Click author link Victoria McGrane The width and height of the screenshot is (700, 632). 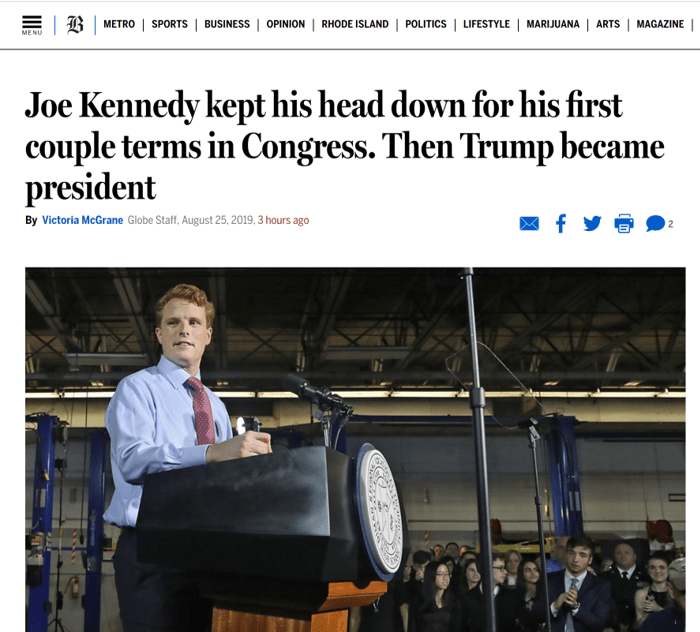click(83, 220)
